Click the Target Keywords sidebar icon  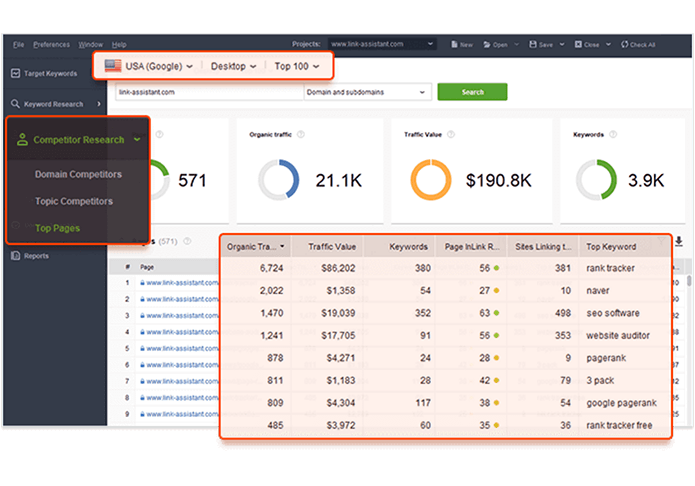point(16,74)
